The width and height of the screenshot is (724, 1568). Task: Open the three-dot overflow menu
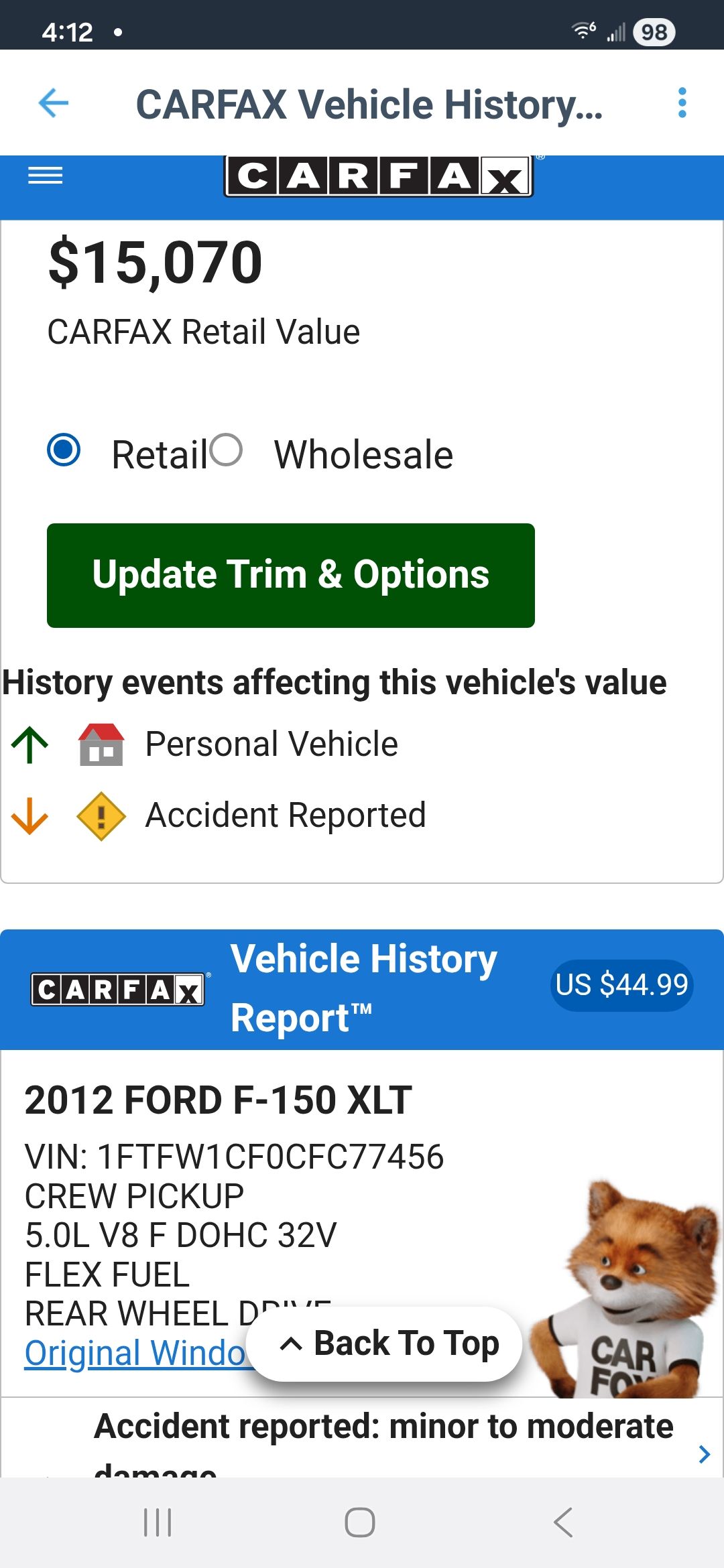682,103
